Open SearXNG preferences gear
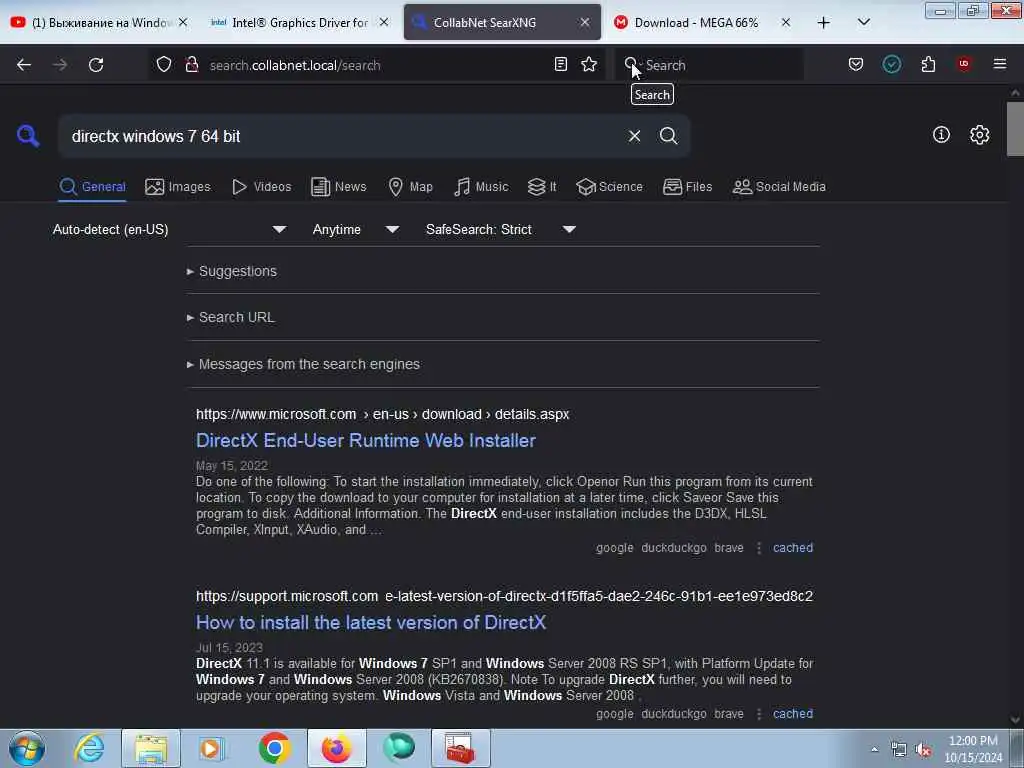1024x768 pixels. (980, 135)
